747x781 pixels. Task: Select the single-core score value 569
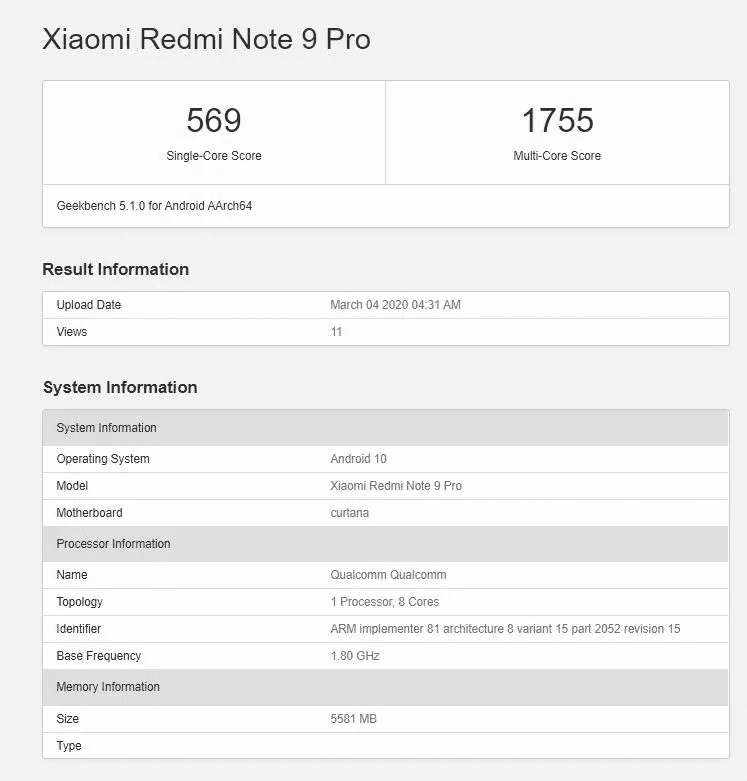[214, 120]
